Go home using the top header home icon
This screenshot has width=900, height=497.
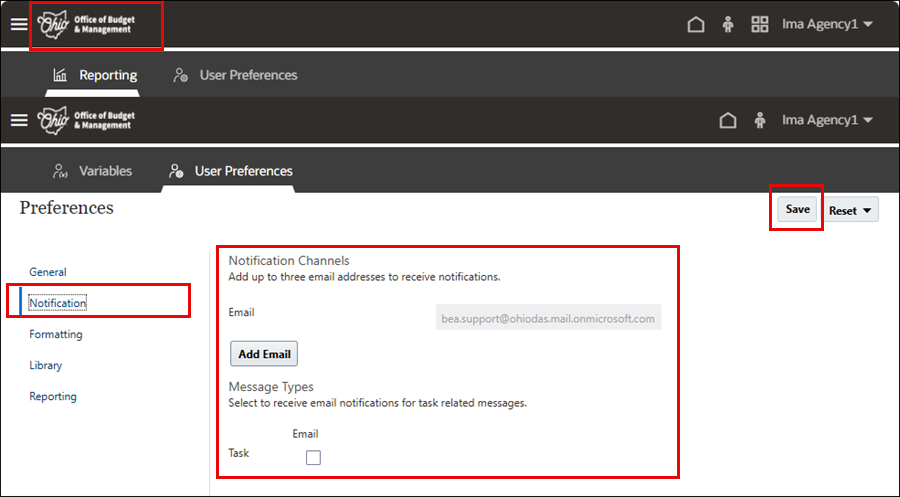(696, 24)
